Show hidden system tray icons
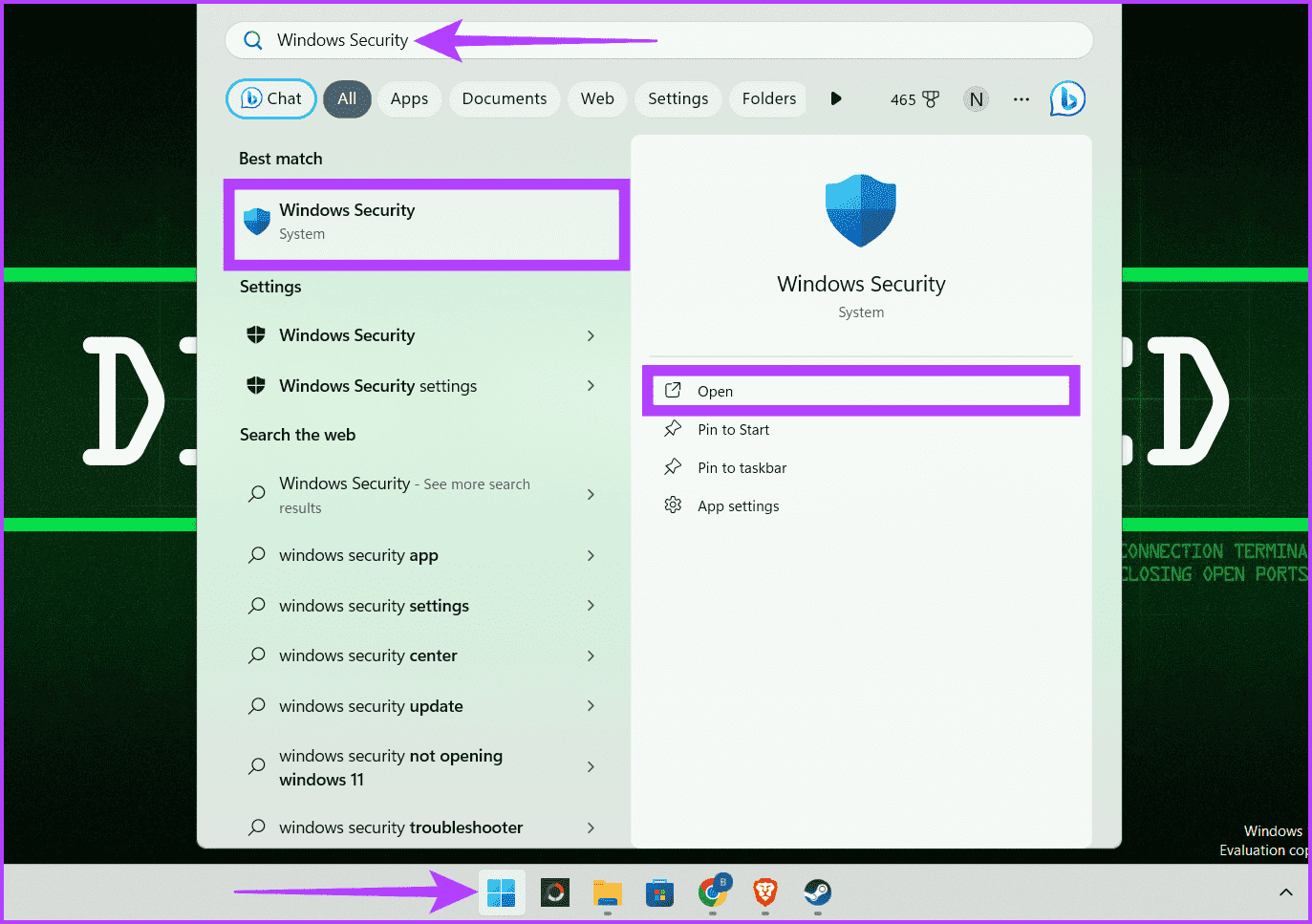Screen dimensions: 1312x924 click(x=1286, y=892)
